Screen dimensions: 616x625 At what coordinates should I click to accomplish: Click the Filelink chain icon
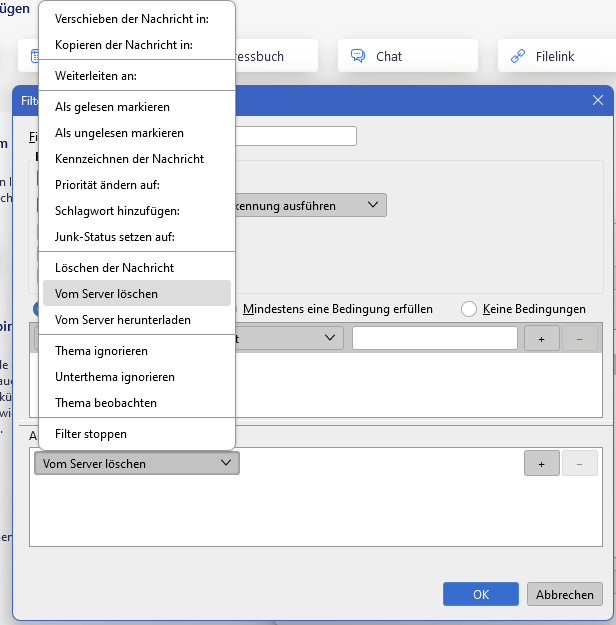pos(518,56)
